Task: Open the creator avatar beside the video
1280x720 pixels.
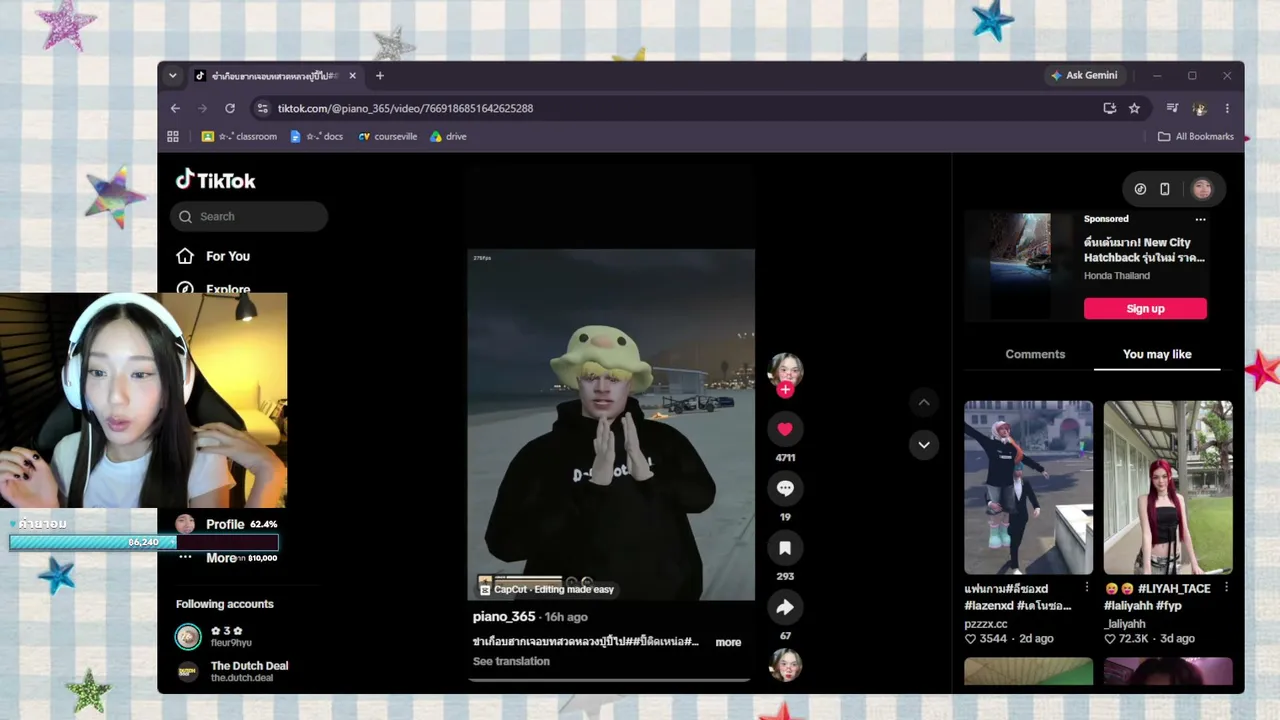Action: coord(785,369)
